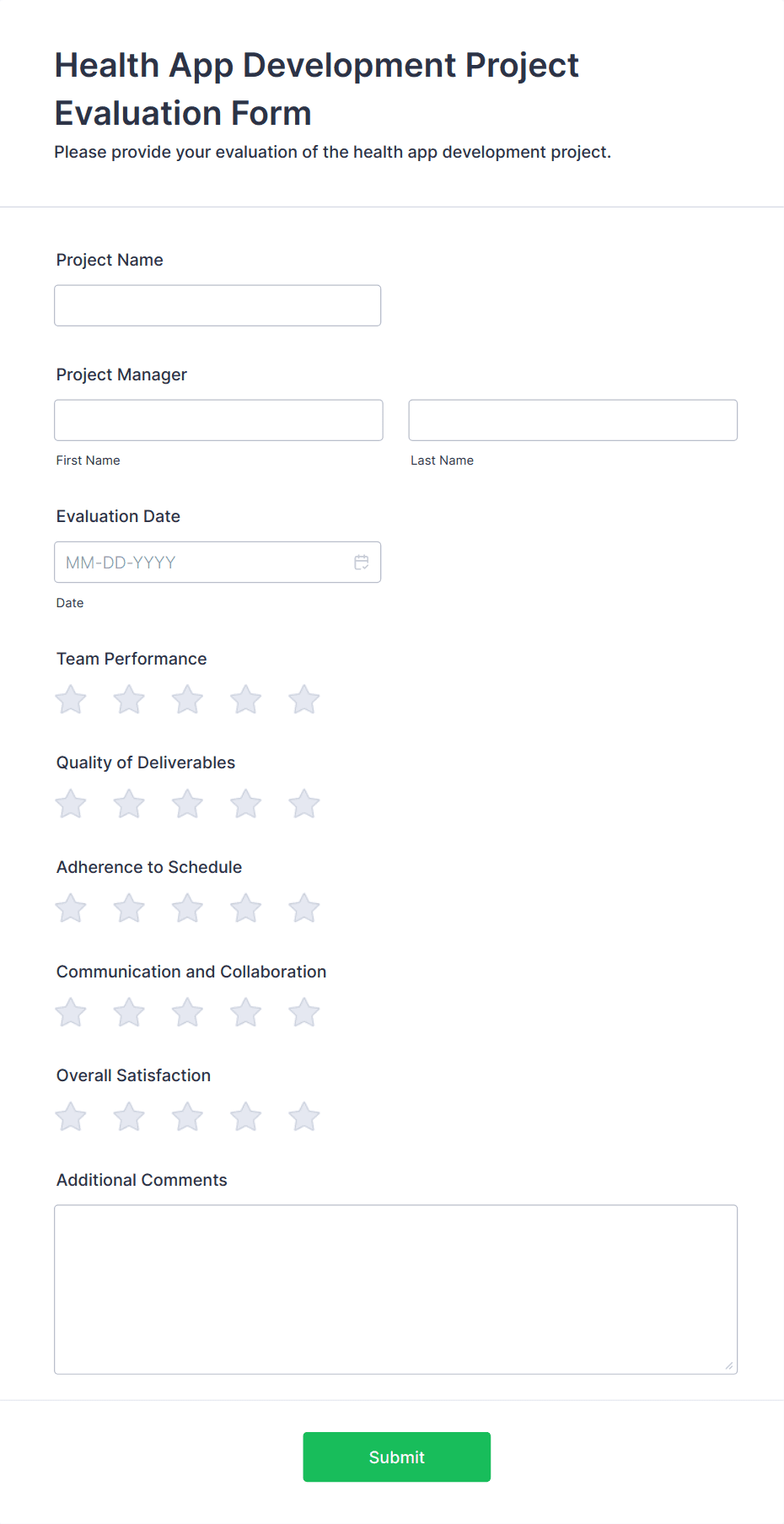784x1524 pixels.
Task: Set Quality of Deliverables to four stars
Action: (x=245, y=804)
